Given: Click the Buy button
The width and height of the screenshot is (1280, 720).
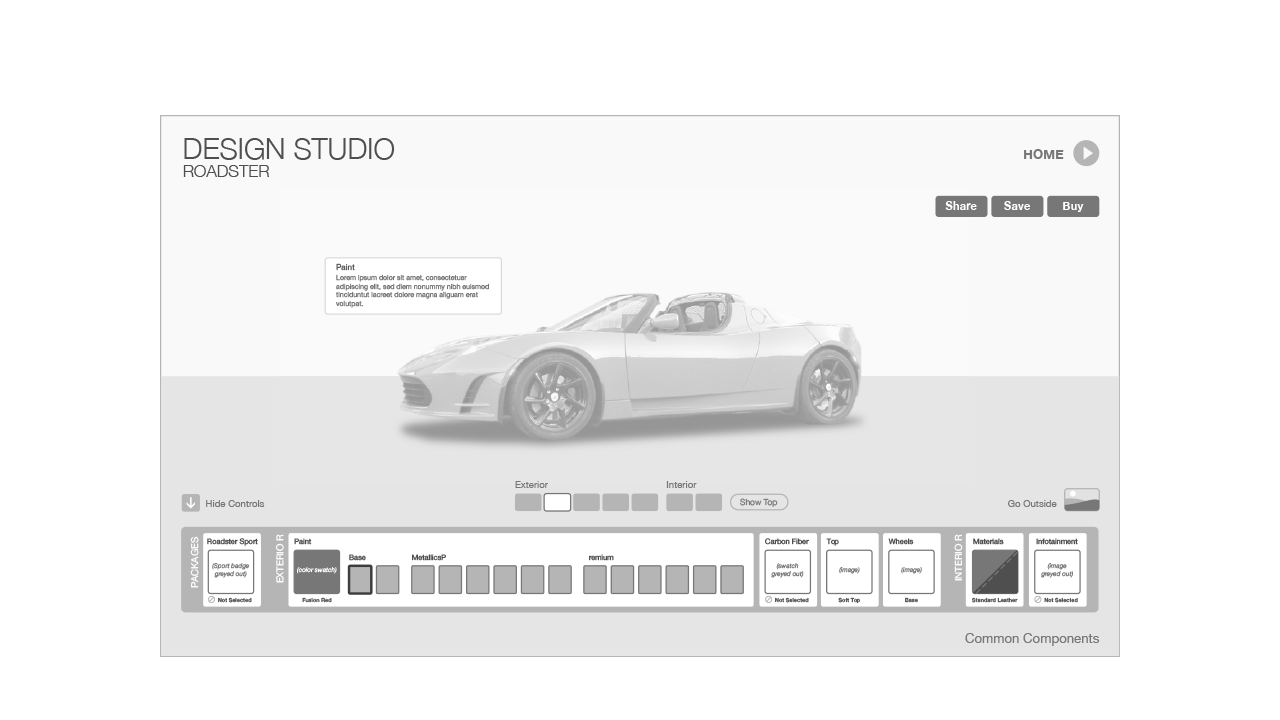Looking at the screenshot, I should pyautogui.click(x=1073, y=206).
